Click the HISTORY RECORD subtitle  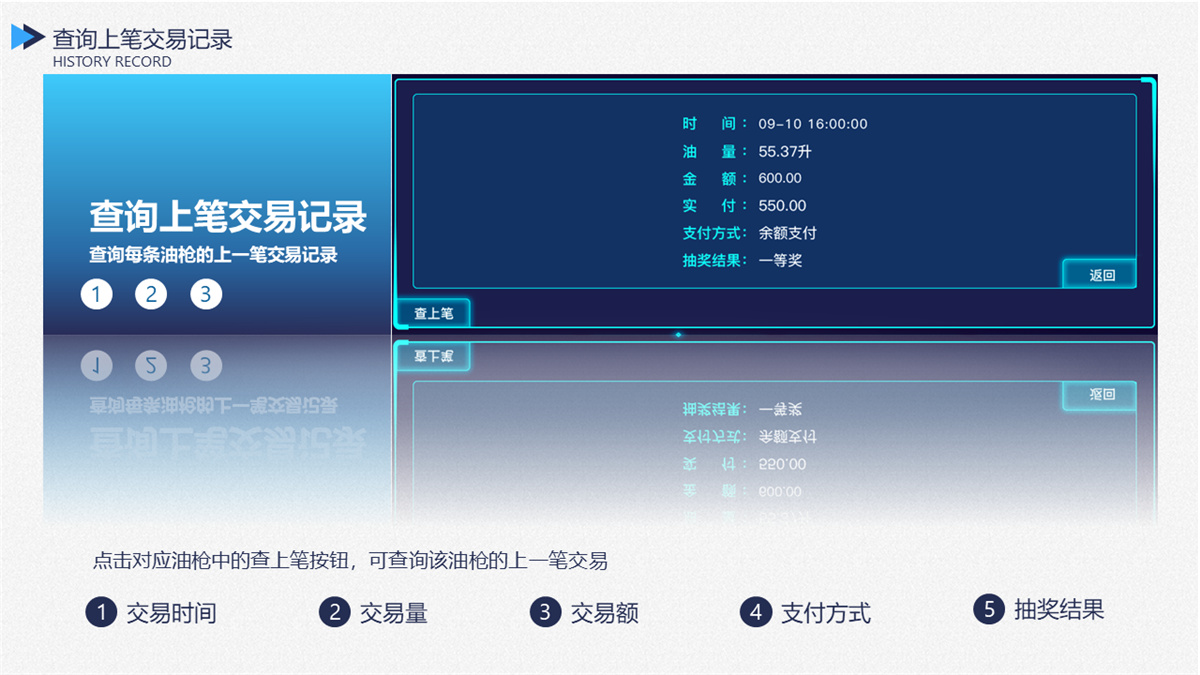(112, 62)
